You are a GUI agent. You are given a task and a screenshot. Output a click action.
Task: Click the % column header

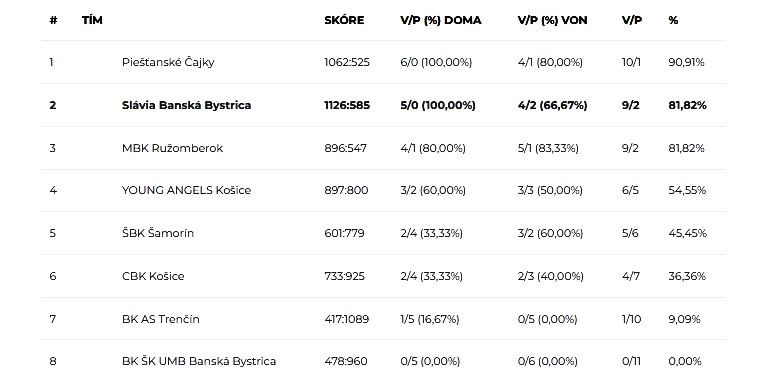673,20
